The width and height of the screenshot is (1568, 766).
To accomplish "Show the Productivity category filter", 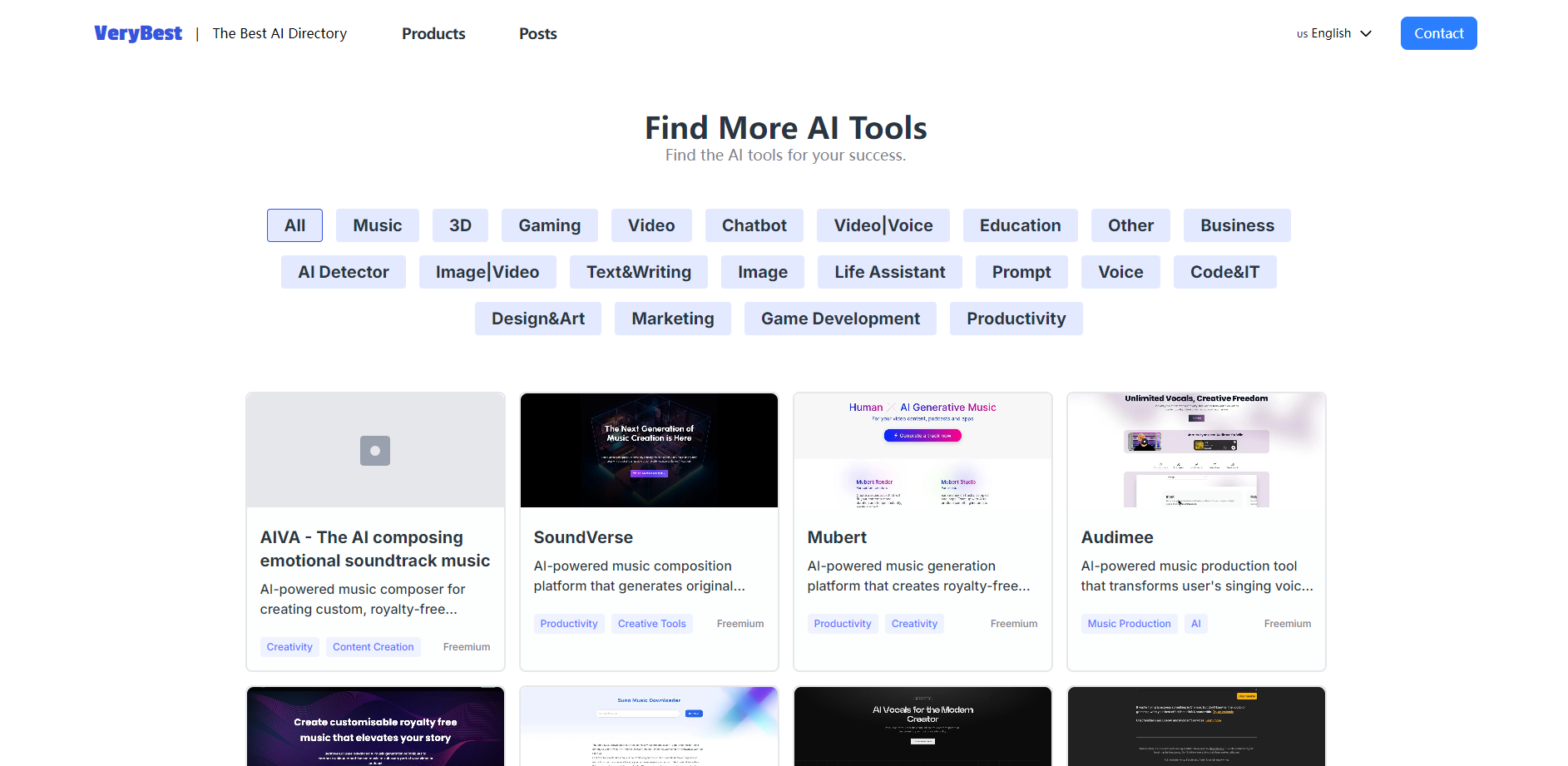I will coord(1016,319).
